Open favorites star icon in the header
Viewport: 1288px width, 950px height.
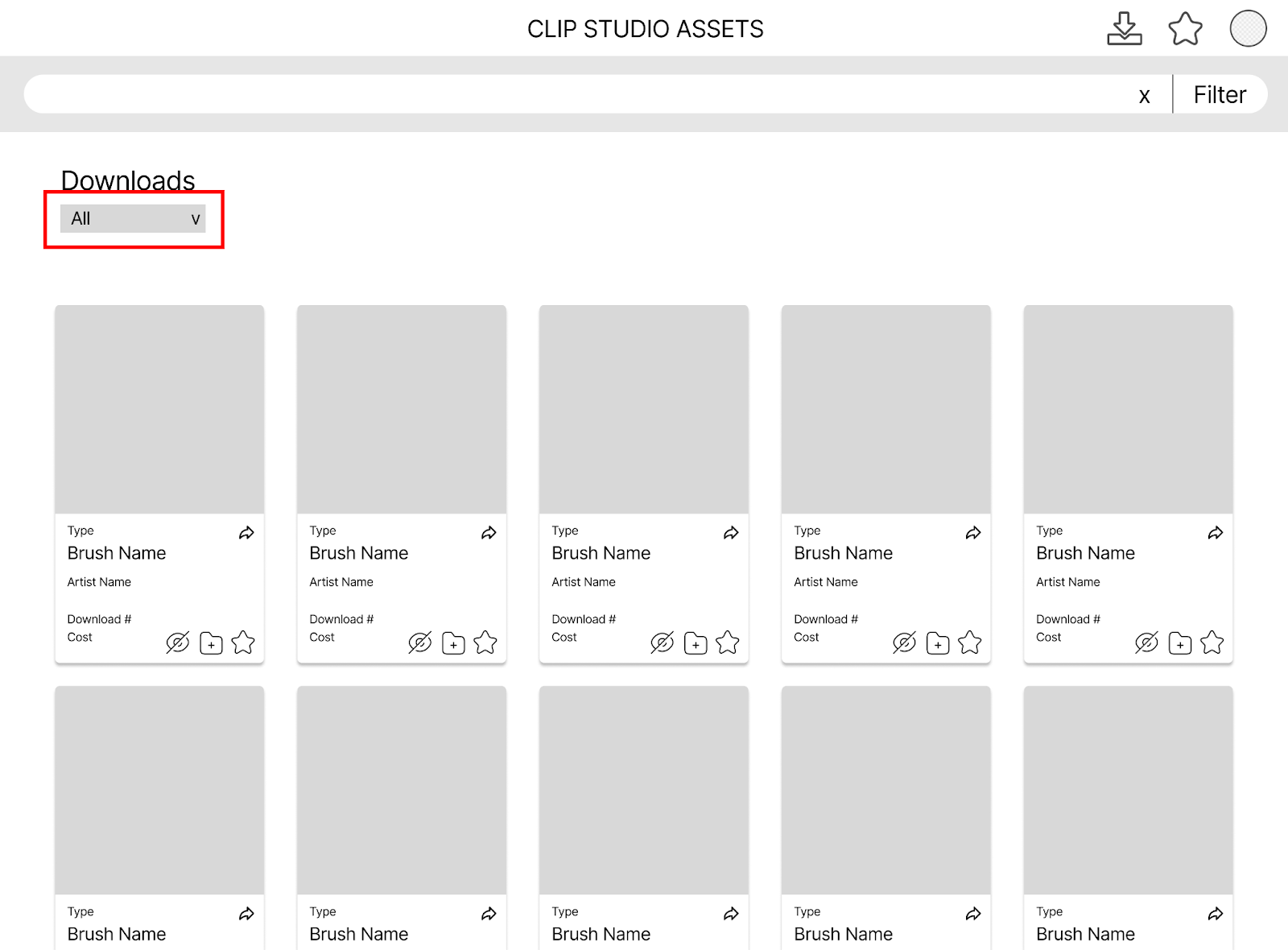point(1185,29)
